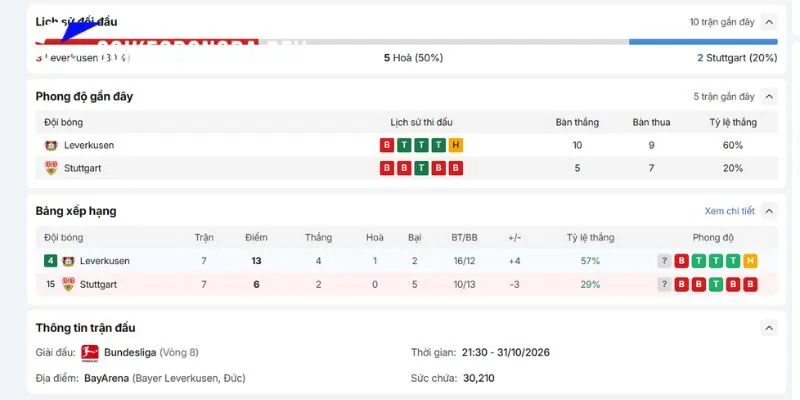Click Leverkusen's yellow H badge in standings

pyautogui.click(x=750, y=261)
